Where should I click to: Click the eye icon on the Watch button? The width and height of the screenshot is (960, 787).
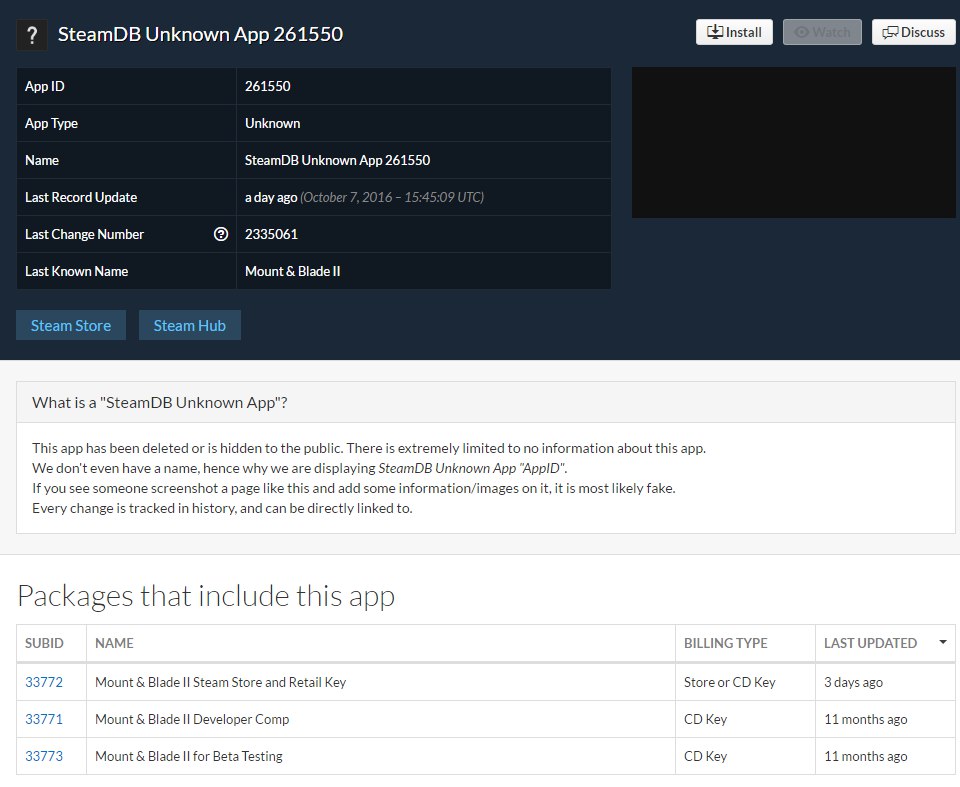[803, 31]
